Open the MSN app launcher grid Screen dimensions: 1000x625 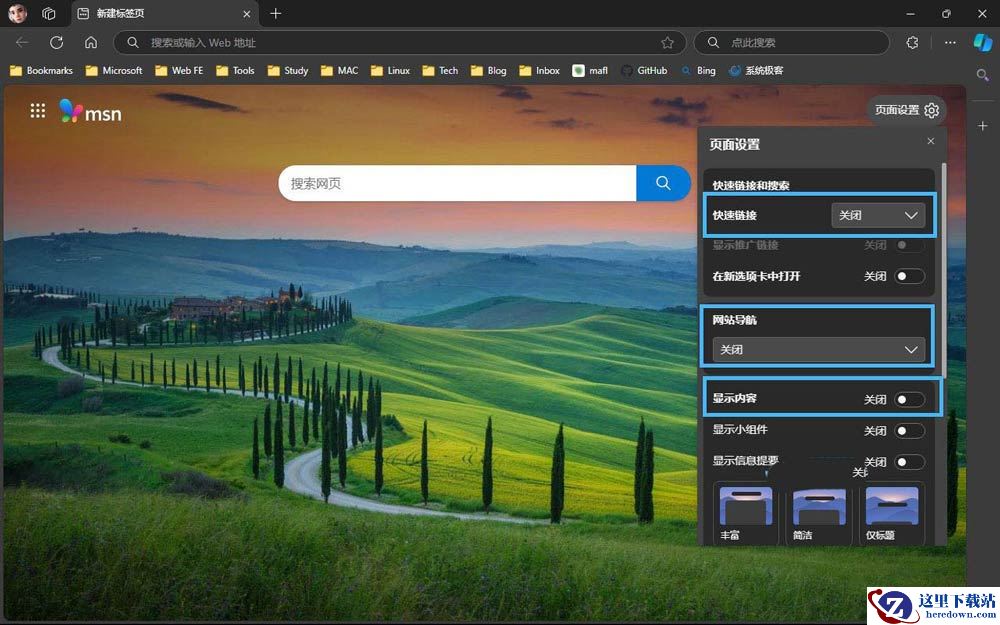(38, 111)
